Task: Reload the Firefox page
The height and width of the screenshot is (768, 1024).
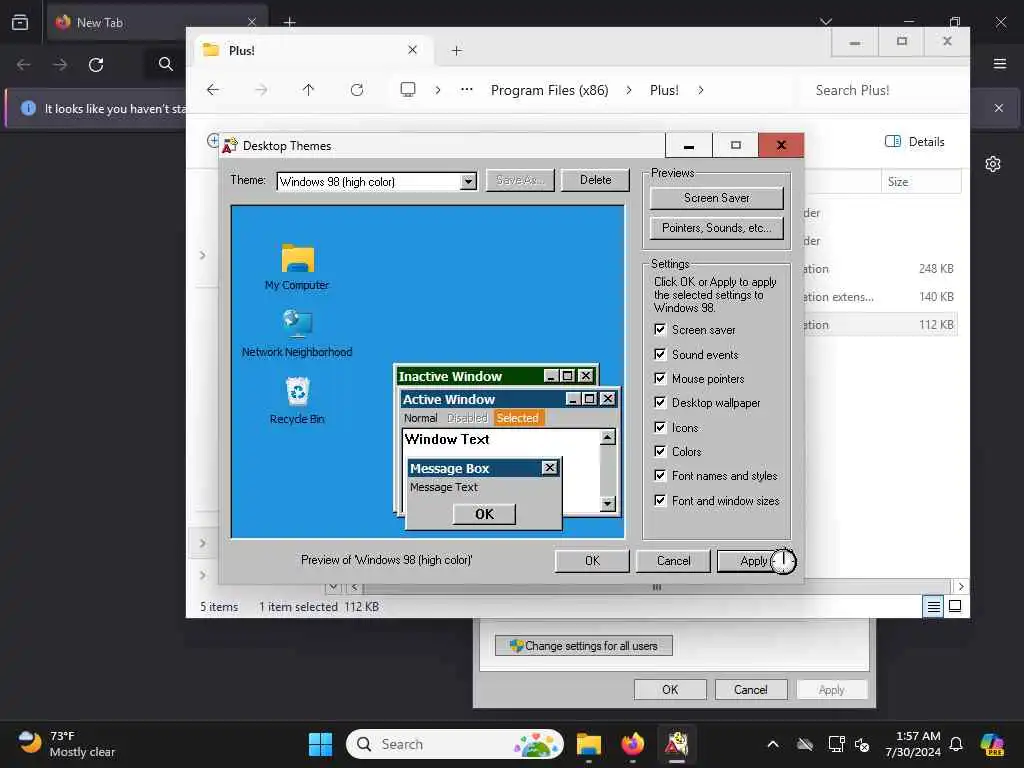Action: coord(96,65)
